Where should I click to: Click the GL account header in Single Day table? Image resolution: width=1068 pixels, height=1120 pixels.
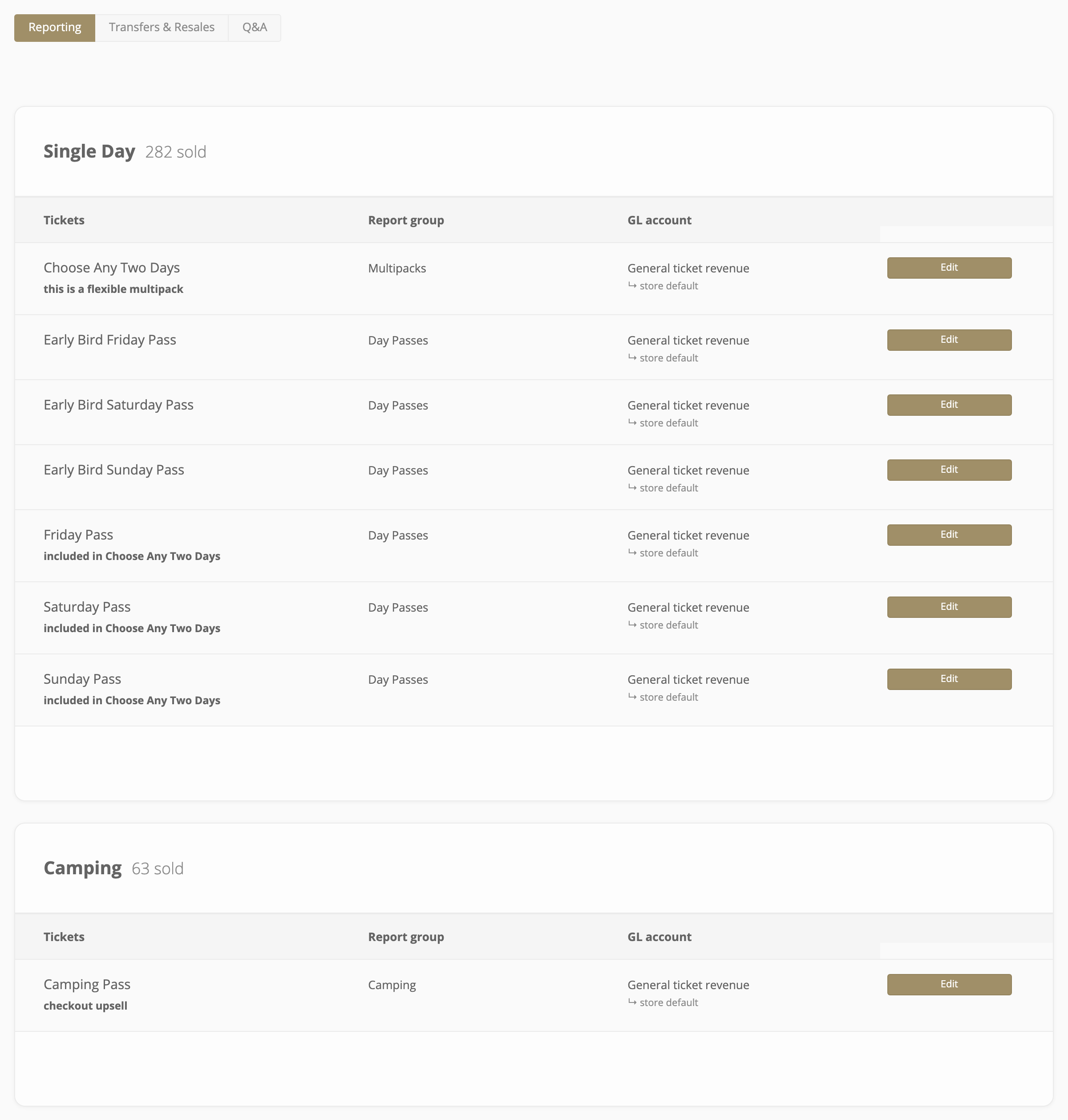[659, 220]
